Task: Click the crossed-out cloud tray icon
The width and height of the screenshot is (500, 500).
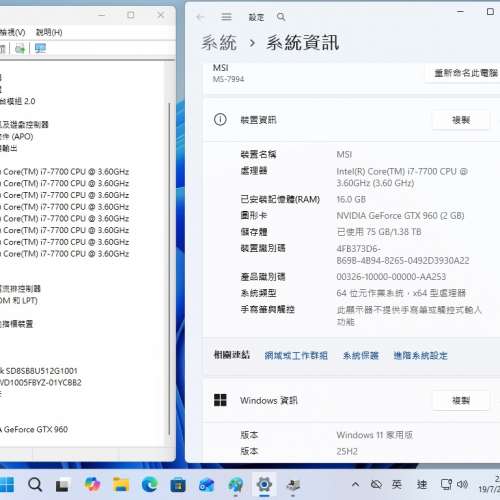Action: click(x=376, y=484)
